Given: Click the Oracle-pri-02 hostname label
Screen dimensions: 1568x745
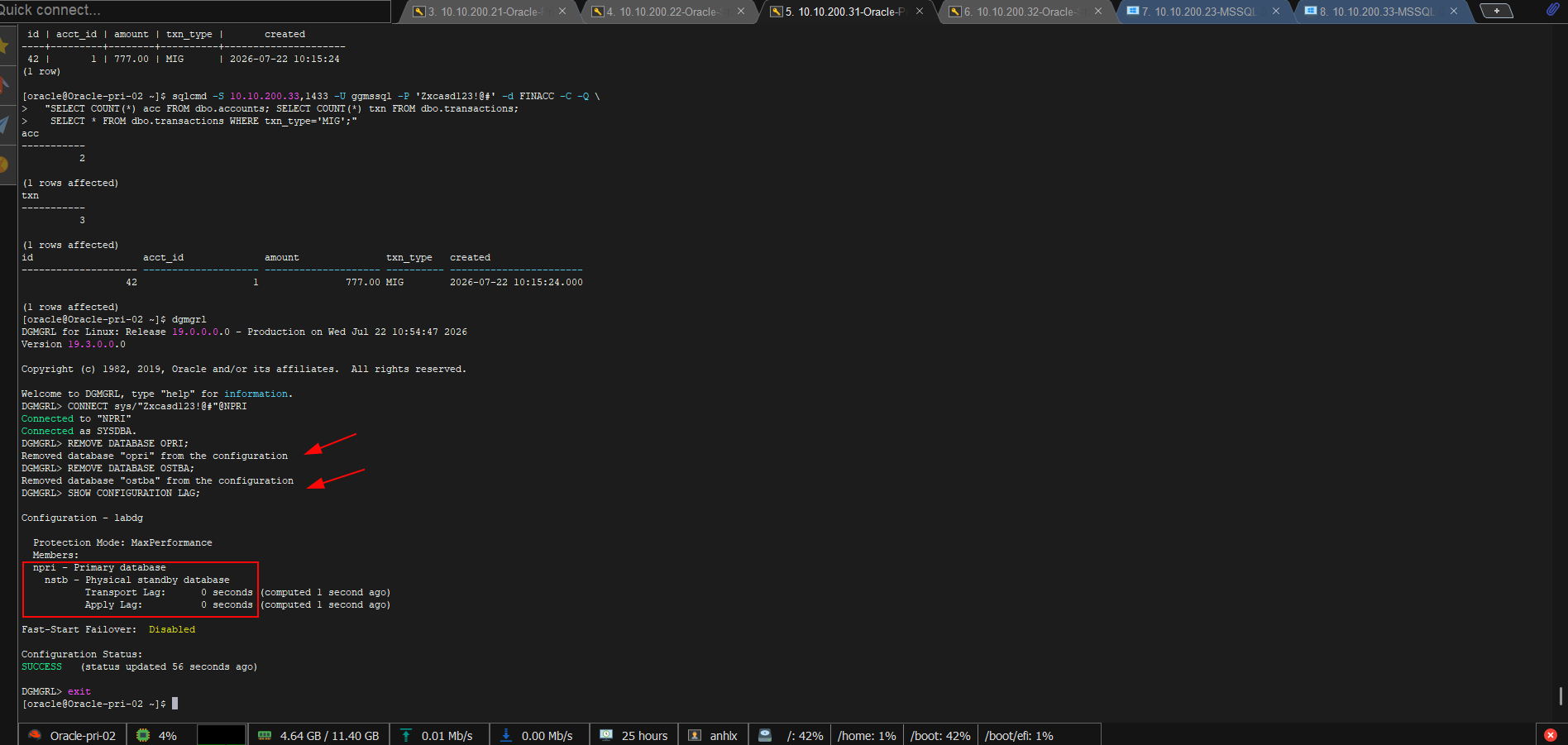Looking at the screenshot, I should [x=83, y=736].
